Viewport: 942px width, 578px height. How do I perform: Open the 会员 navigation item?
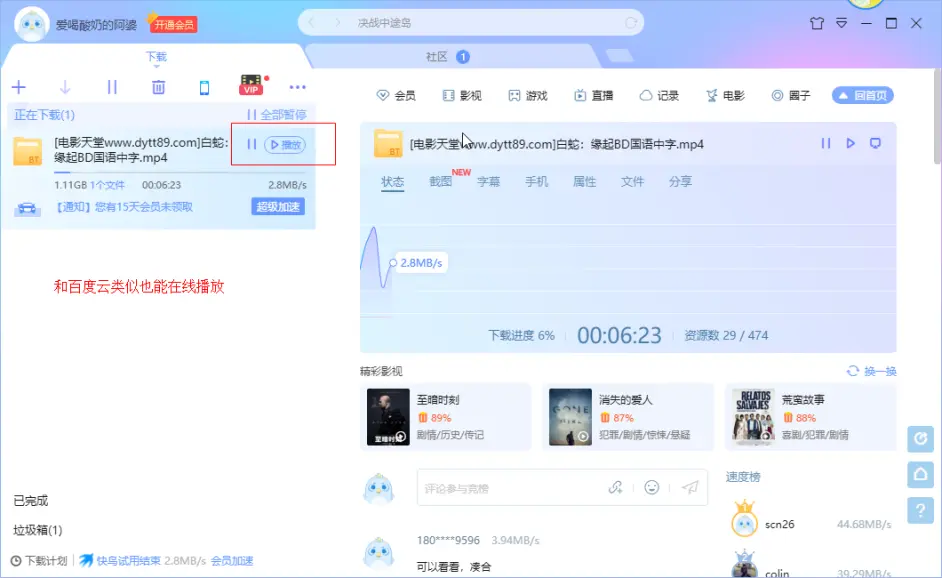coord(396,96)
